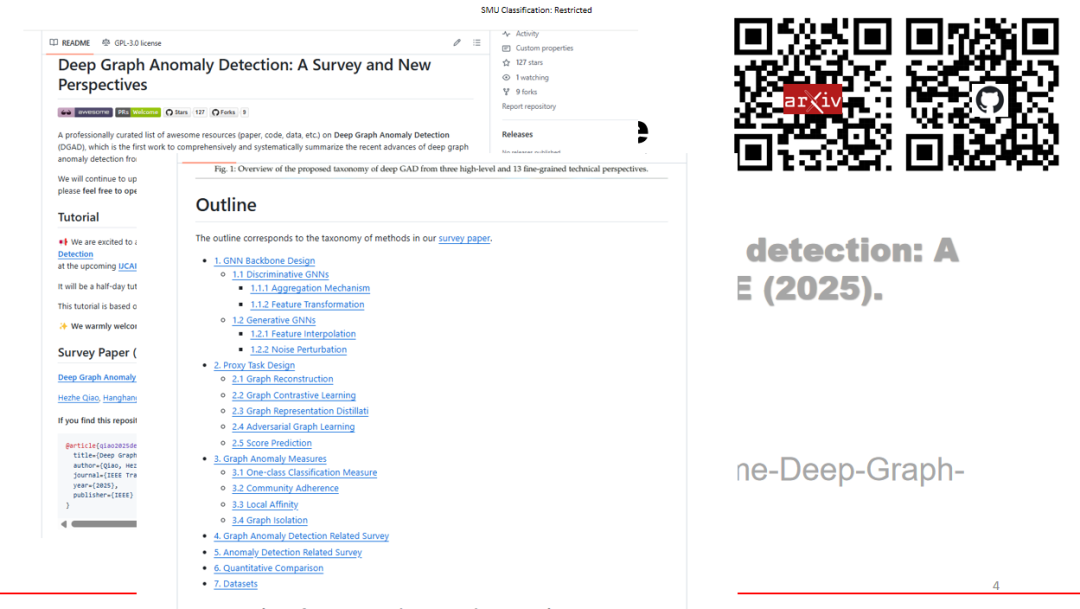Open 3.3 Local Affinity link
Image resolution: width=1080 pixels, height=609 pixels.
click(265, 505)
